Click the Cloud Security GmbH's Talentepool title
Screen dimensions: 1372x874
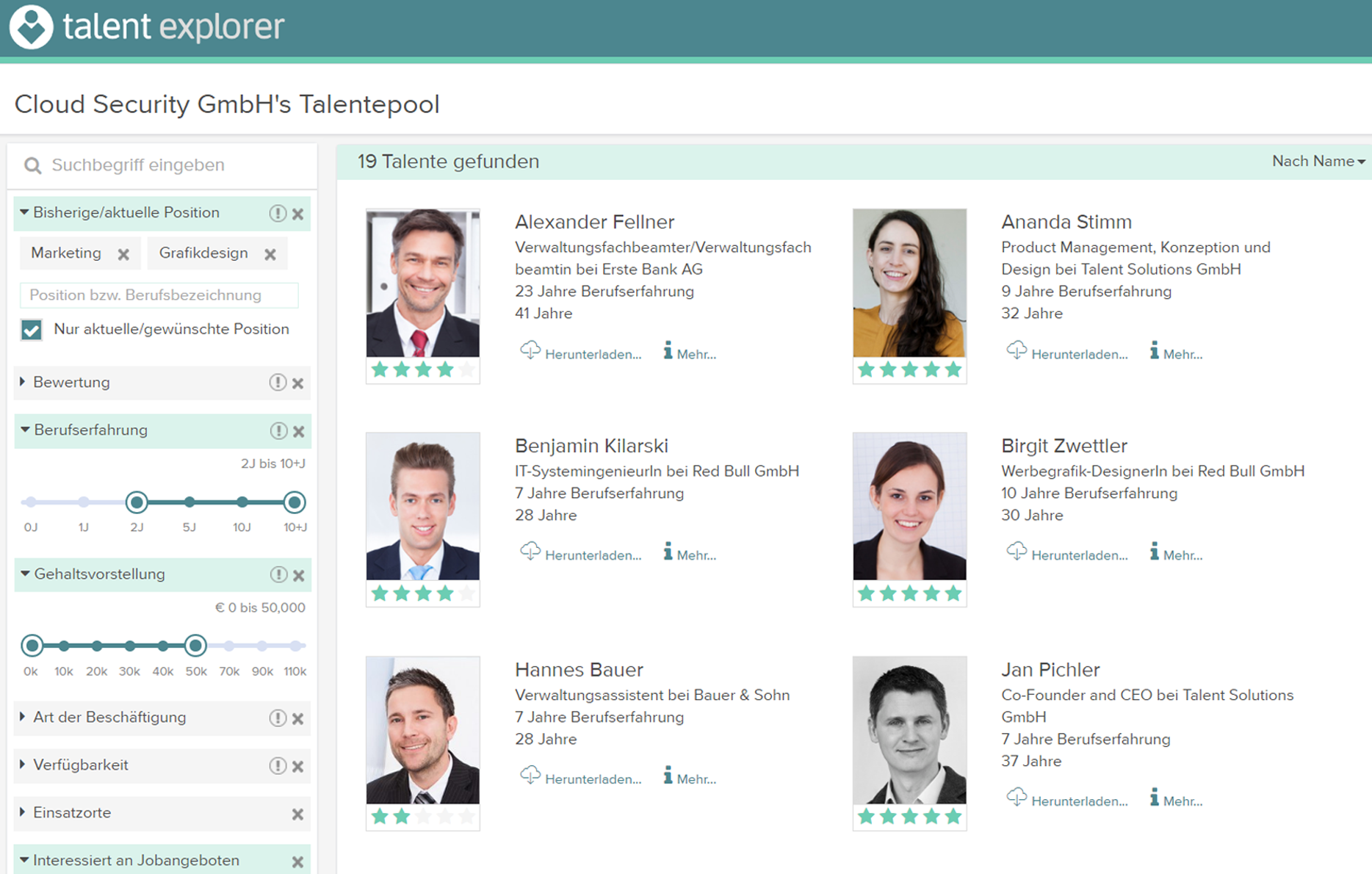(x=227, y=104)
